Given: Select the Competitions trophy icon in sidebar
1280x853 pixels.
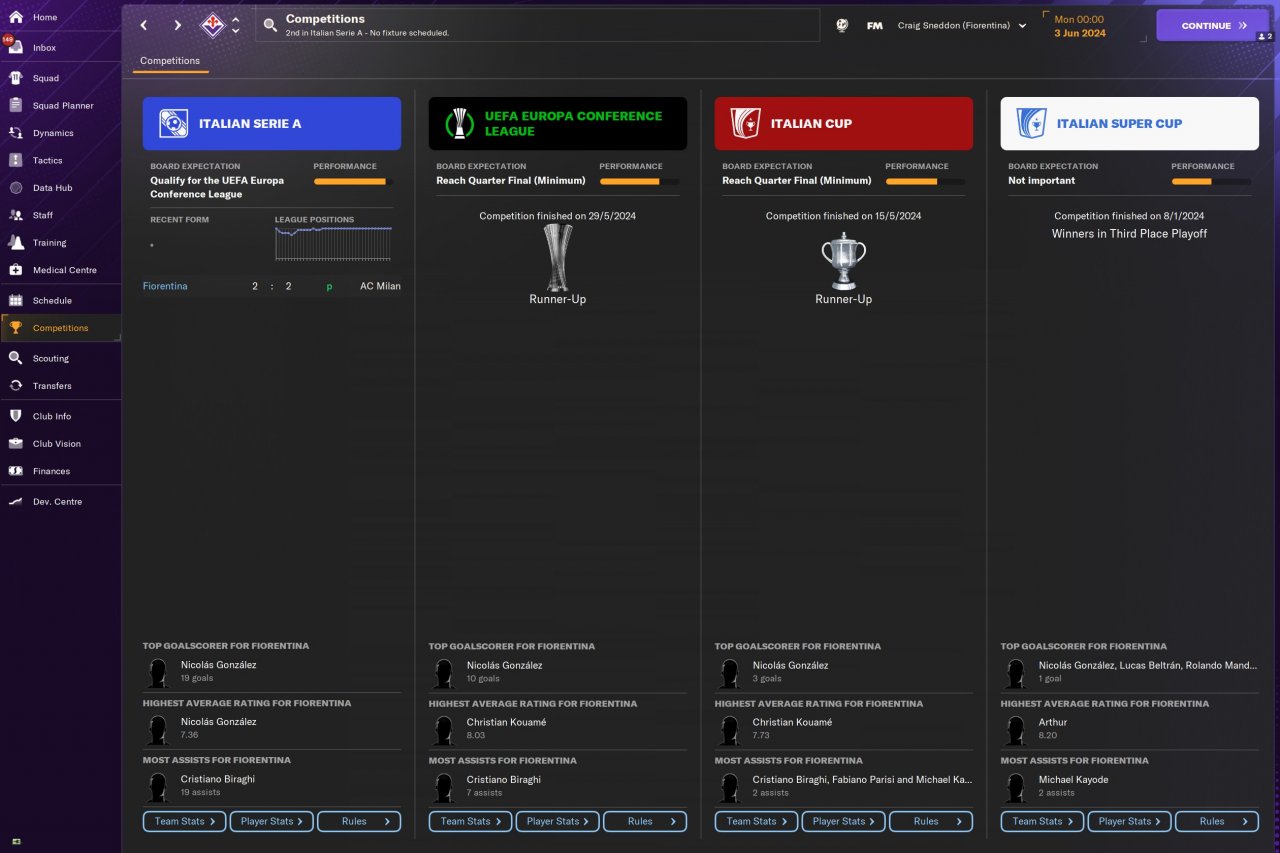Looking at the screenshot, I should (15, 328).
